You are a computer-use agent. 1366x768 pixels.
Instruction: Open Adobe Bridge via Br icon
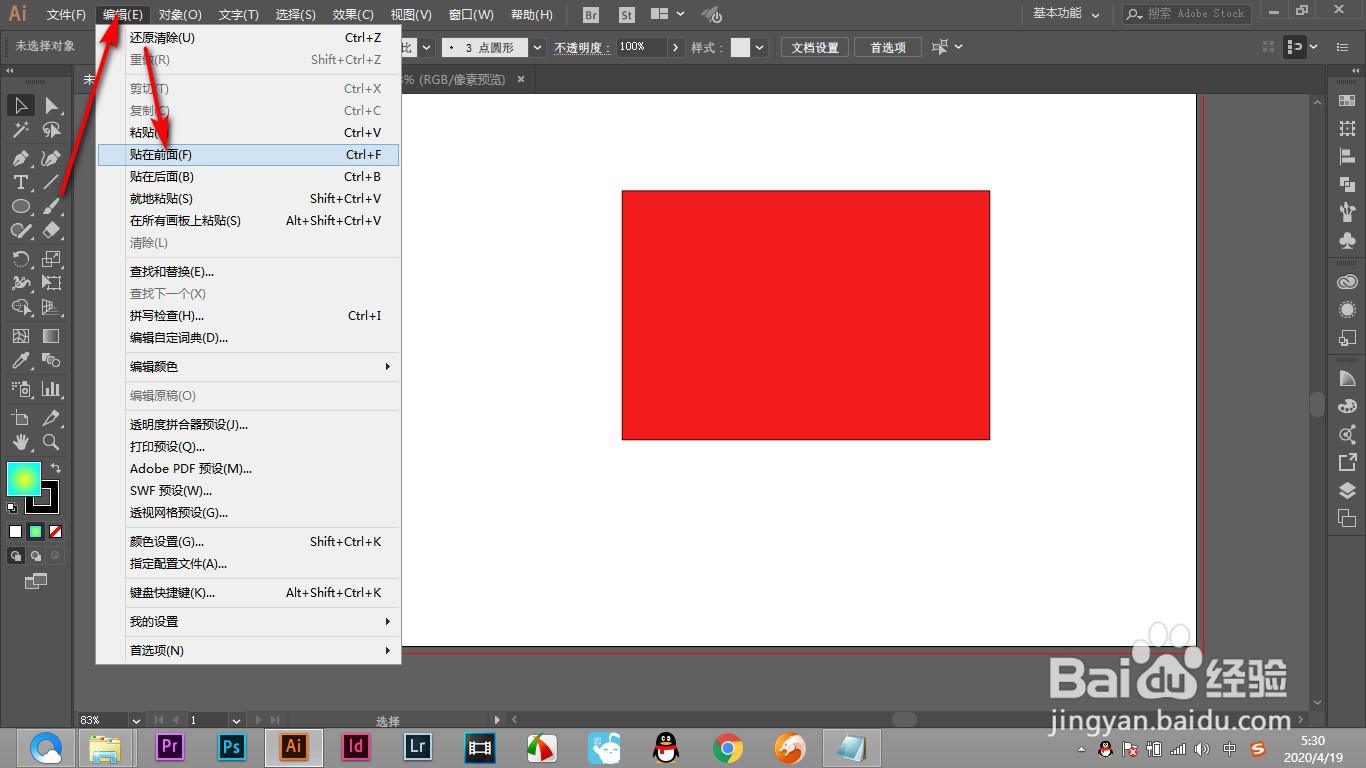[591, 15]
